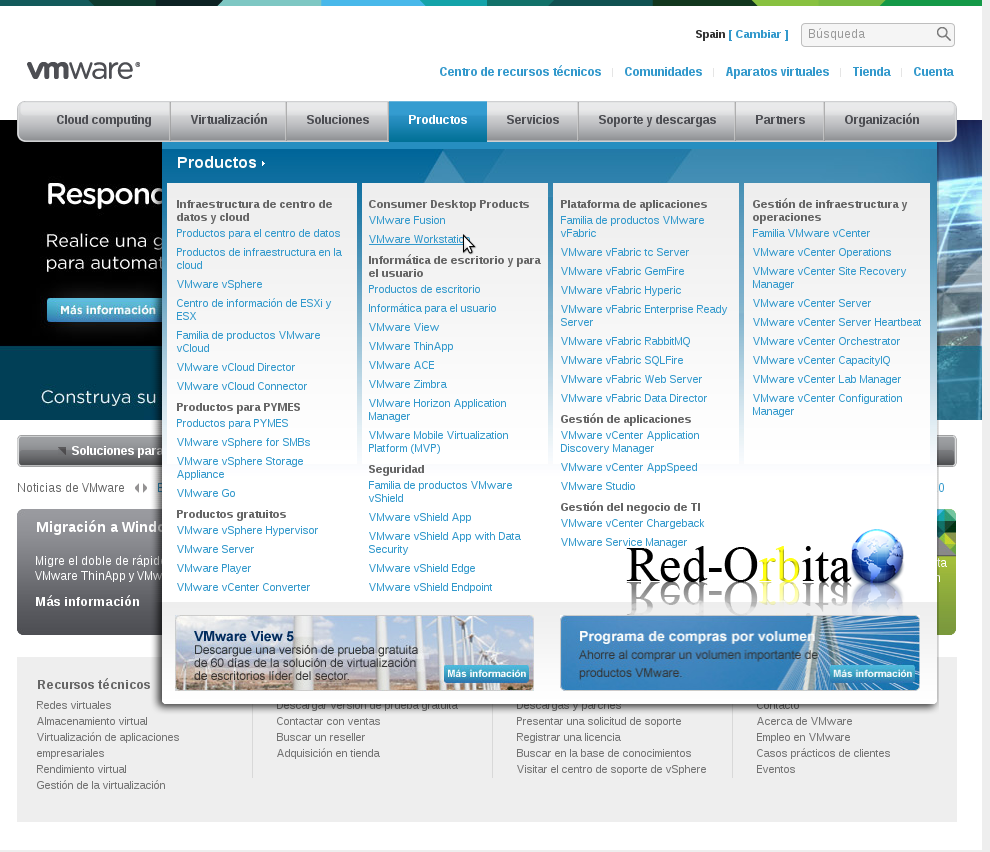Open VMware Player link
990x852 pixels.
coord(213,568)
